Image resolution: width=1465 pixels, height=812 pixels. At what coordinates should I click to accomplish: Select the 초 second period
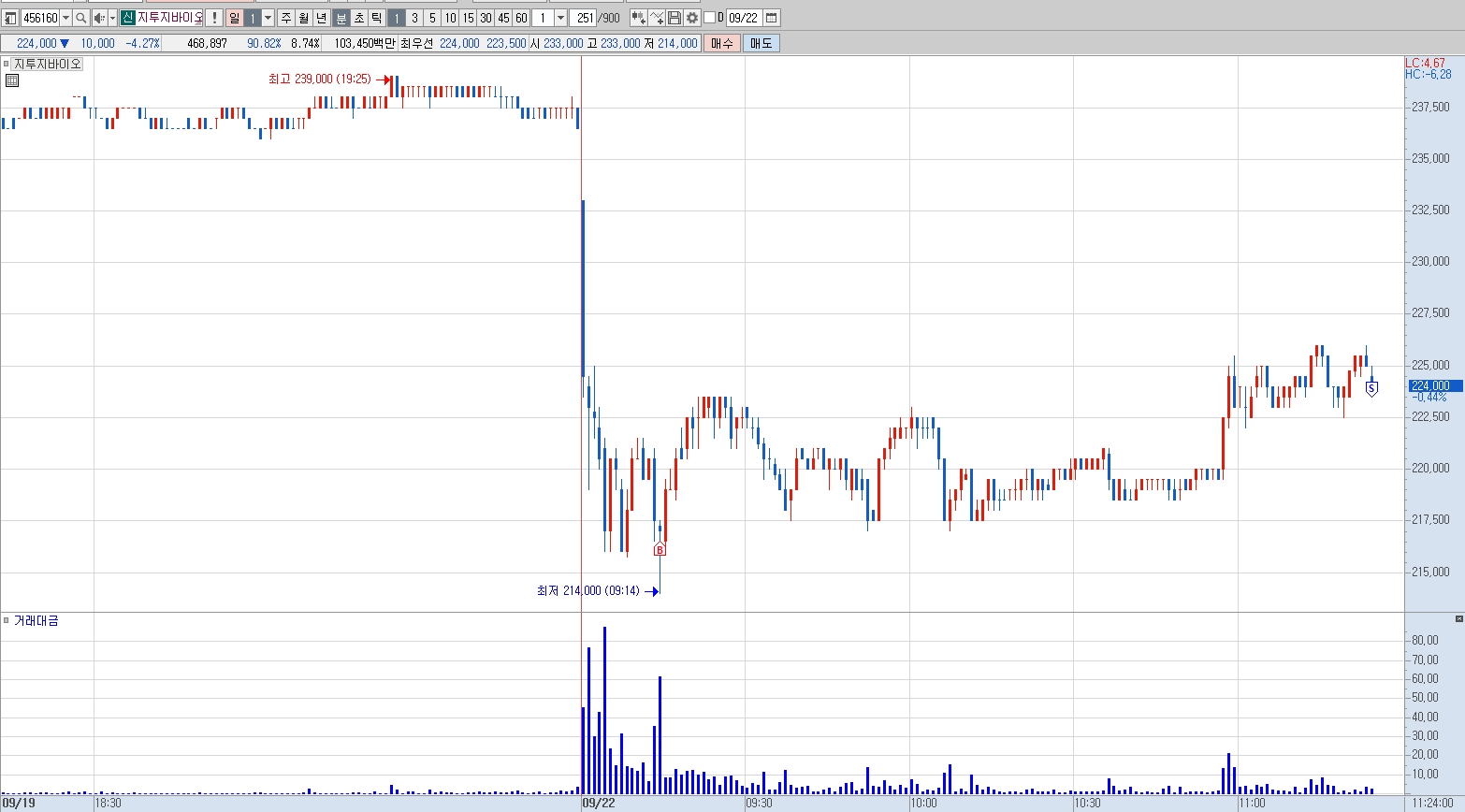tap(359, 18)
